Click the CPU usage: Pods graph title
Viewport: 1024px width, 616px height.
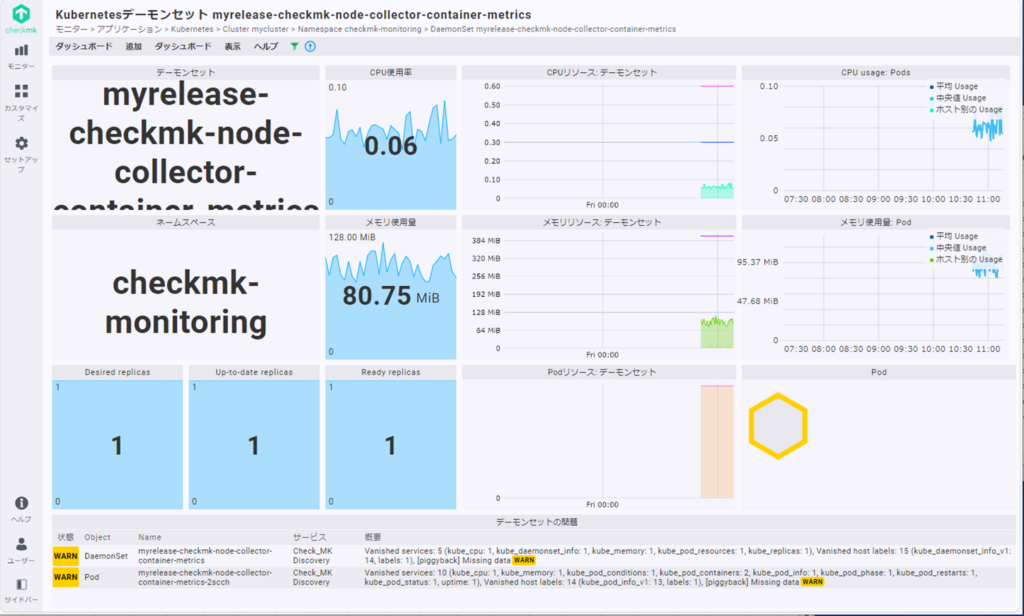[875, 73]
